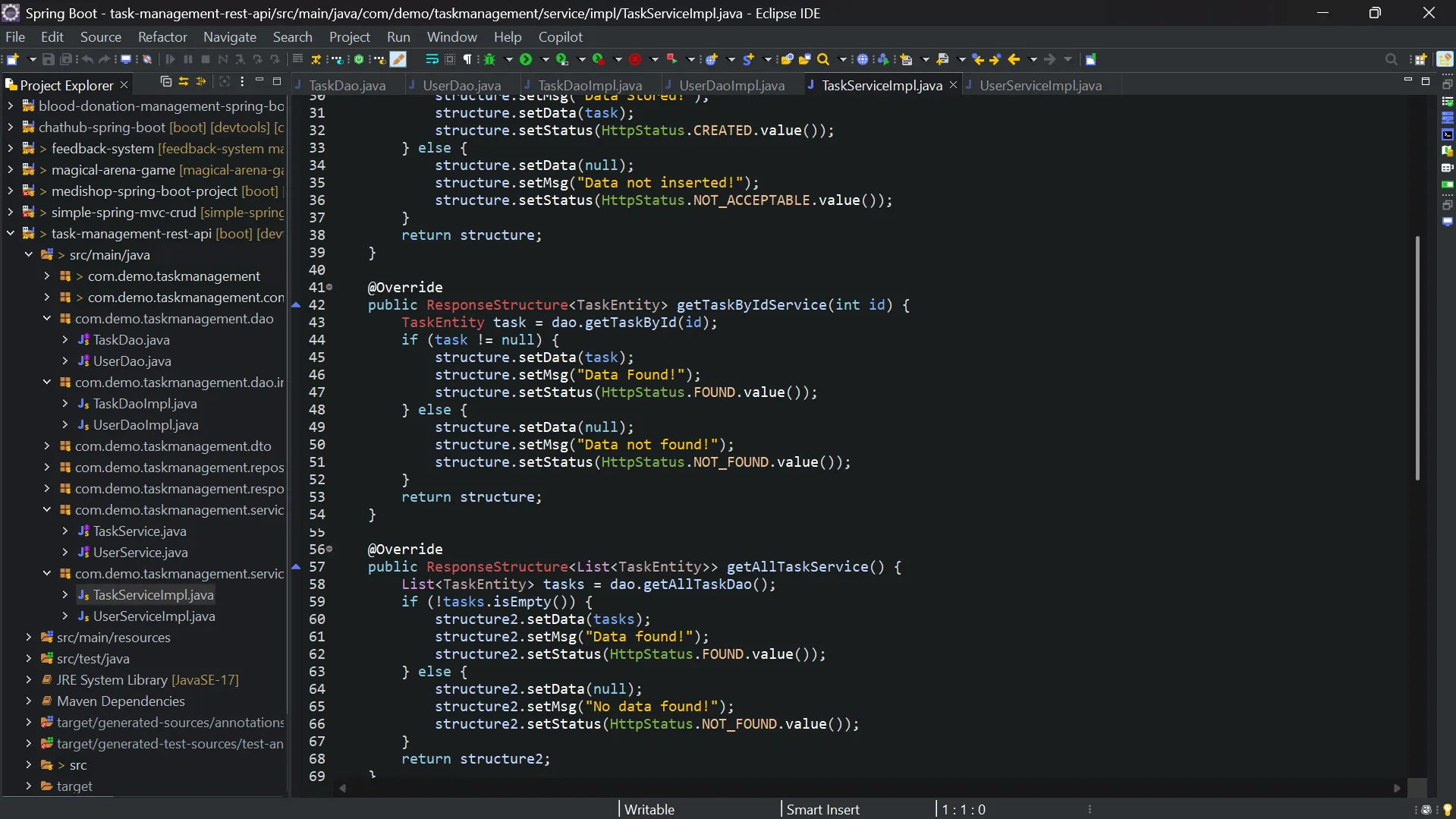Click the Open Web Browser globe icon
Viewport: 1456px width, 819px height.
click(863, 59)
